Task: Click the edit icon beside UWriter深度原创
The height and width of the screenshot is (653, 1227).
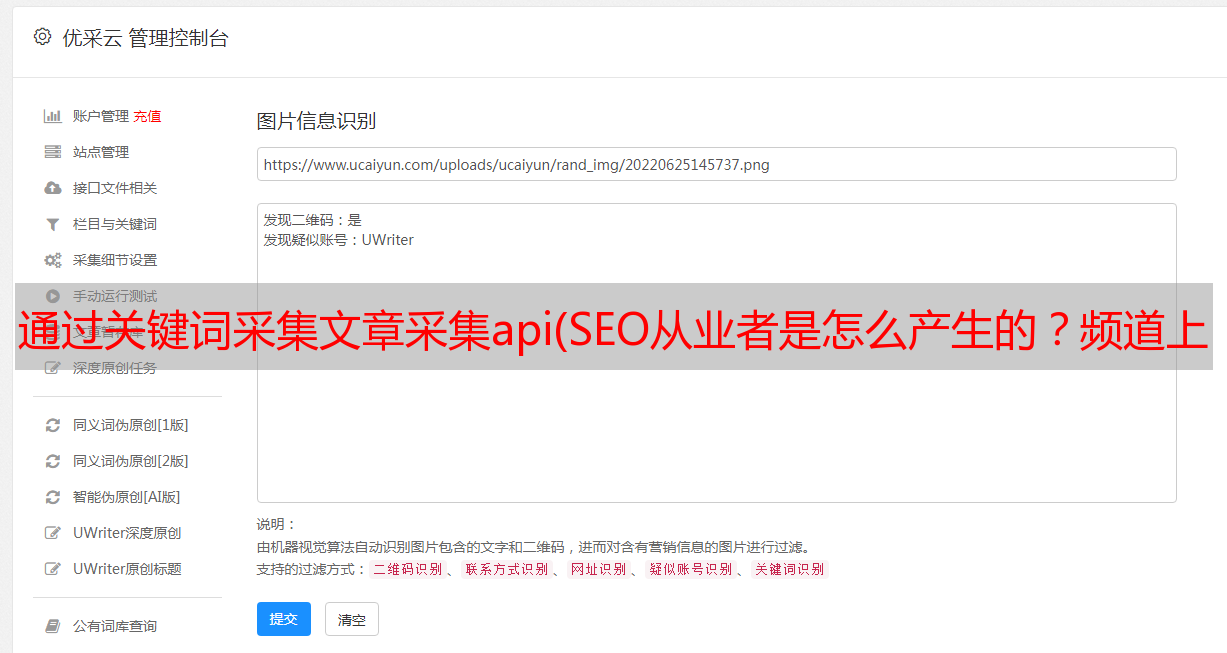Action: [x=53, y=533]
